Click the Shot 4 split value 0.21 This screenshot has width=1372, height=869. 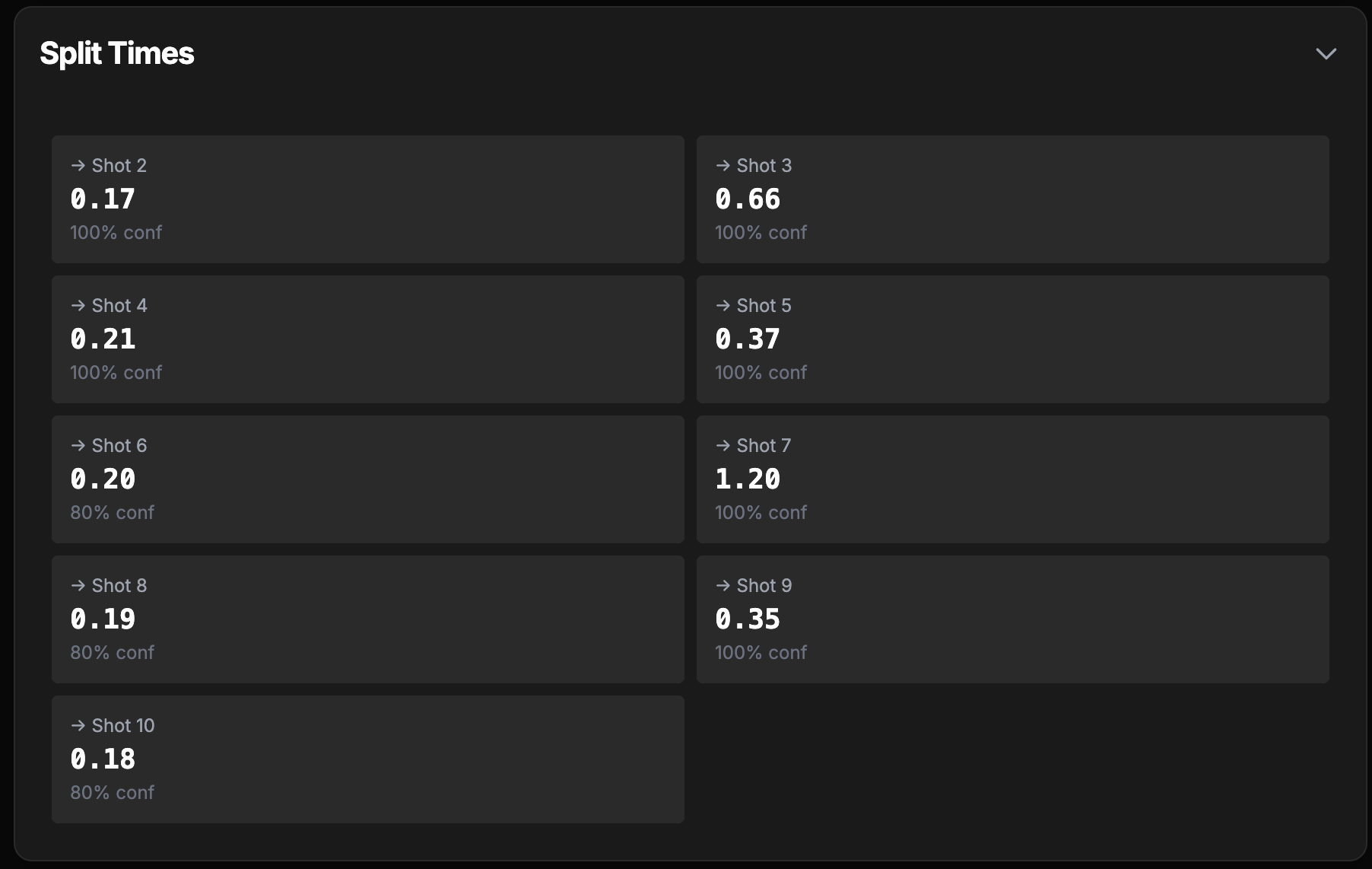coord(103,339)
